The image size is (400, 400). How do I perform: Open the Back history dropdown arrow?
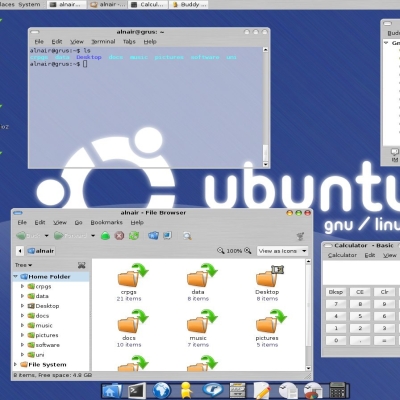pos(46,236)
